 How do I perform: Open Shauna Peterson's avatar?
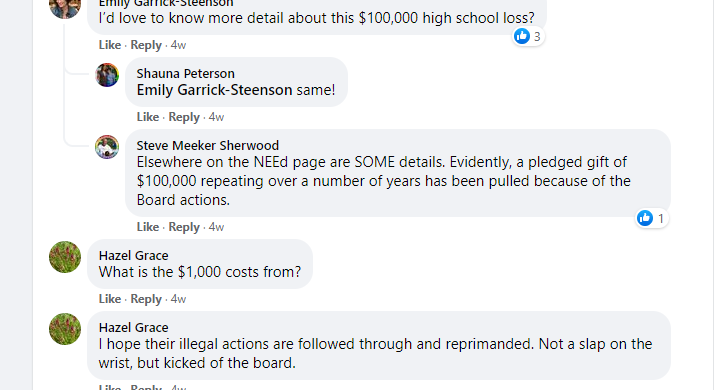coord(107,75)
